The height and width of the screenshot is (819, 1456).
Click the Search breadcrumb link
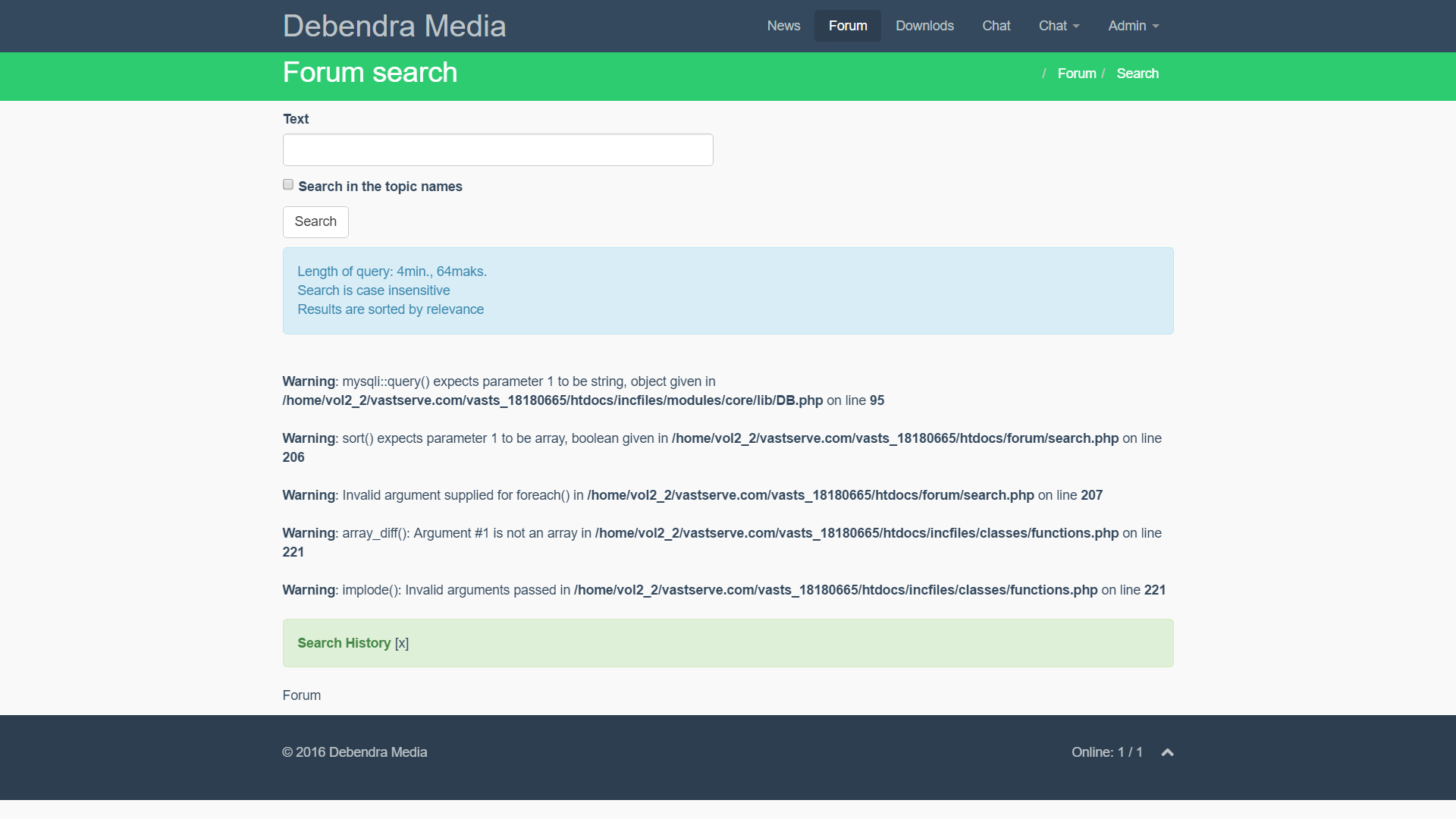click(x=1137, y=74)
